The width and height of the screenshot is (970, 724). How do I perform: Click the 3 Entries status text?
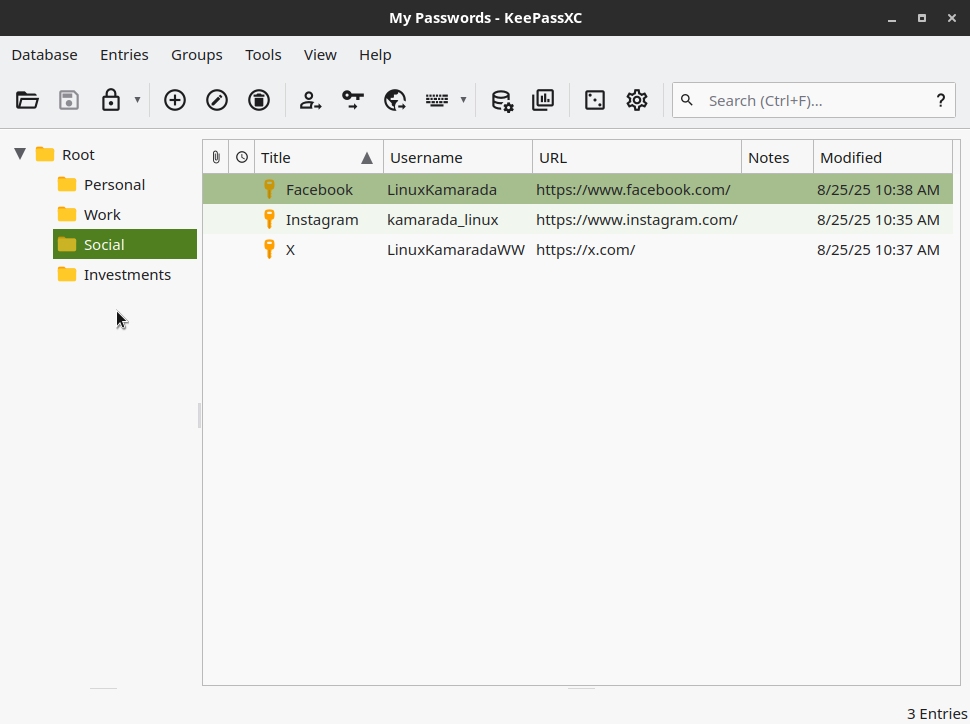pos(937,713)
